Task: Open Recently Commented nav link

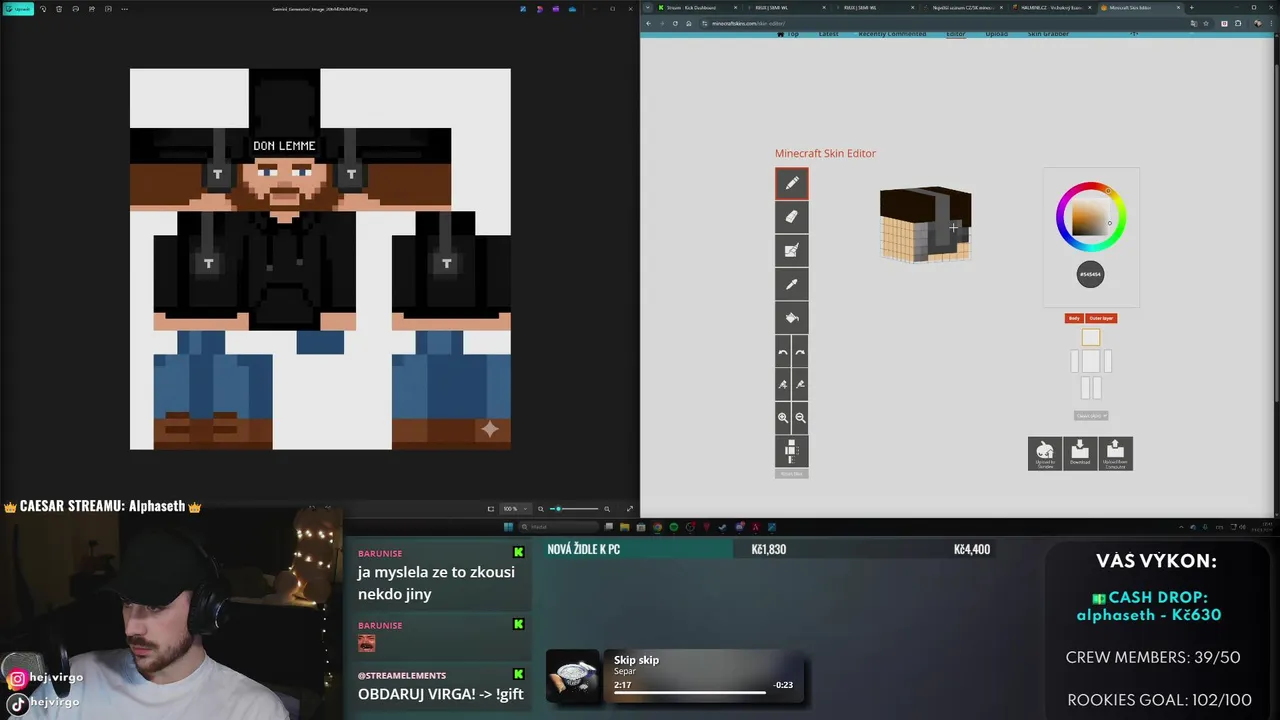Action: (893, 34)
